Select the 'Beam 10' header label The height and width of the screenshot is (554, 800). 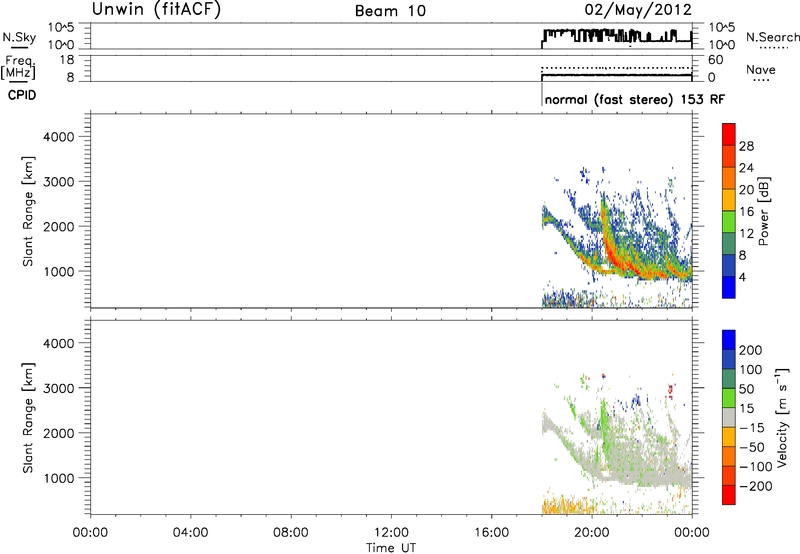(390, 11)
